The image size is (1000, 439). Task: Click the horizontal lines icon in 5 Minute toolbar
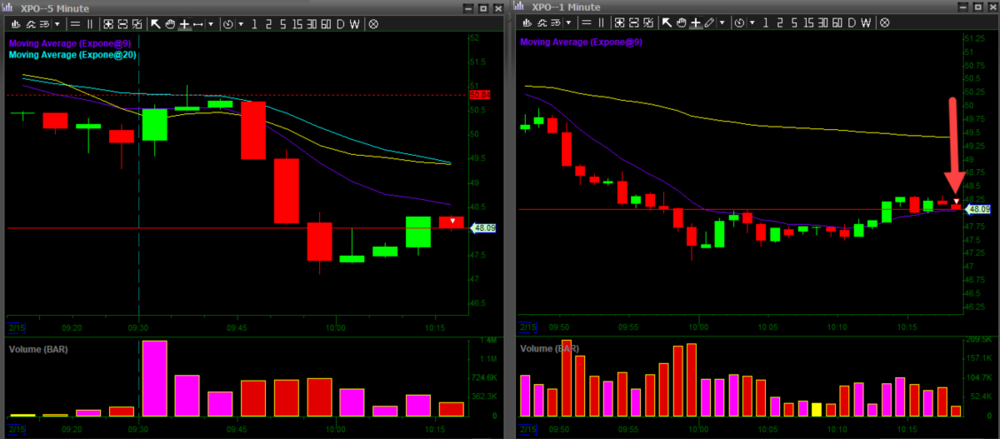[x=75, y=23]
